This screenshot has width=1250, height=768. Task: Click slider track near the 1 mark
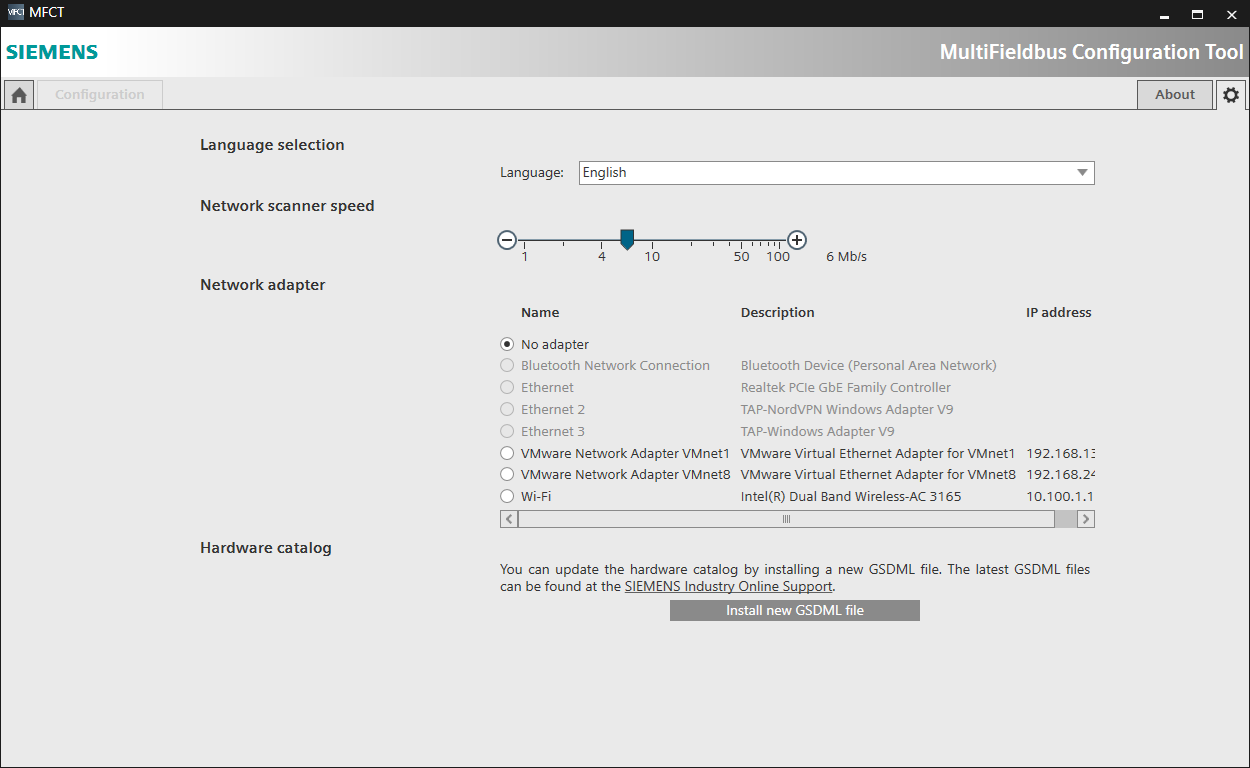point(525,241)
